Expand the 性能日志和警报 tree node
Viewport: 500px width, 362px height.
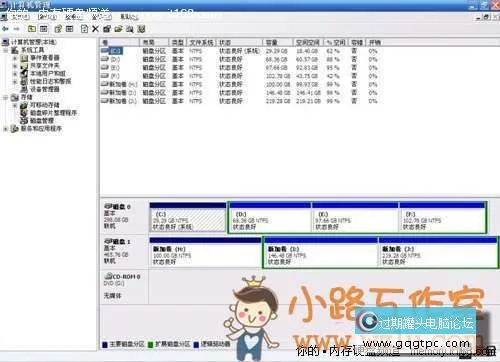(x=15, y=81)
